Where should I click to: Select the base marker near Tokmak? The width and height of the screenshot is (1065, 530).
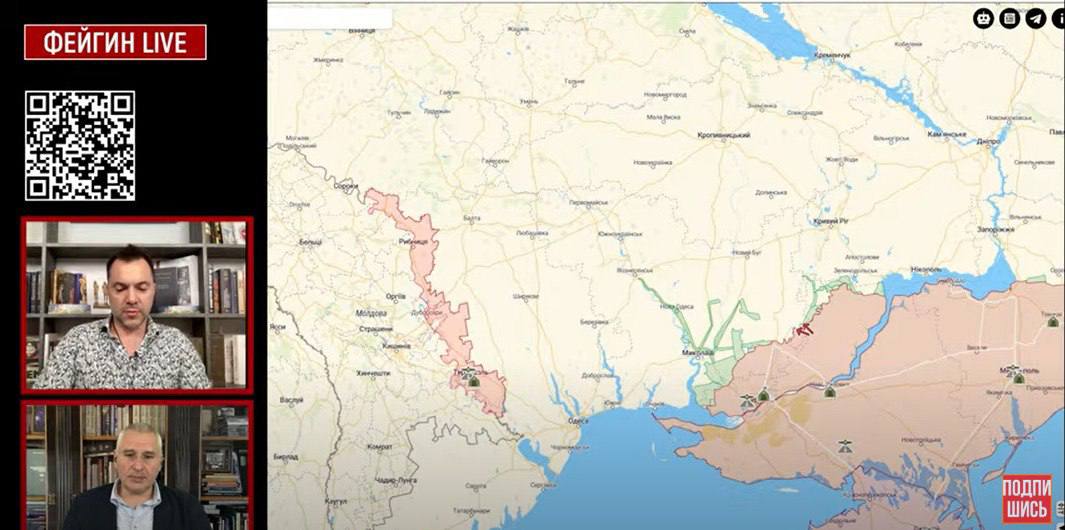1052,321
